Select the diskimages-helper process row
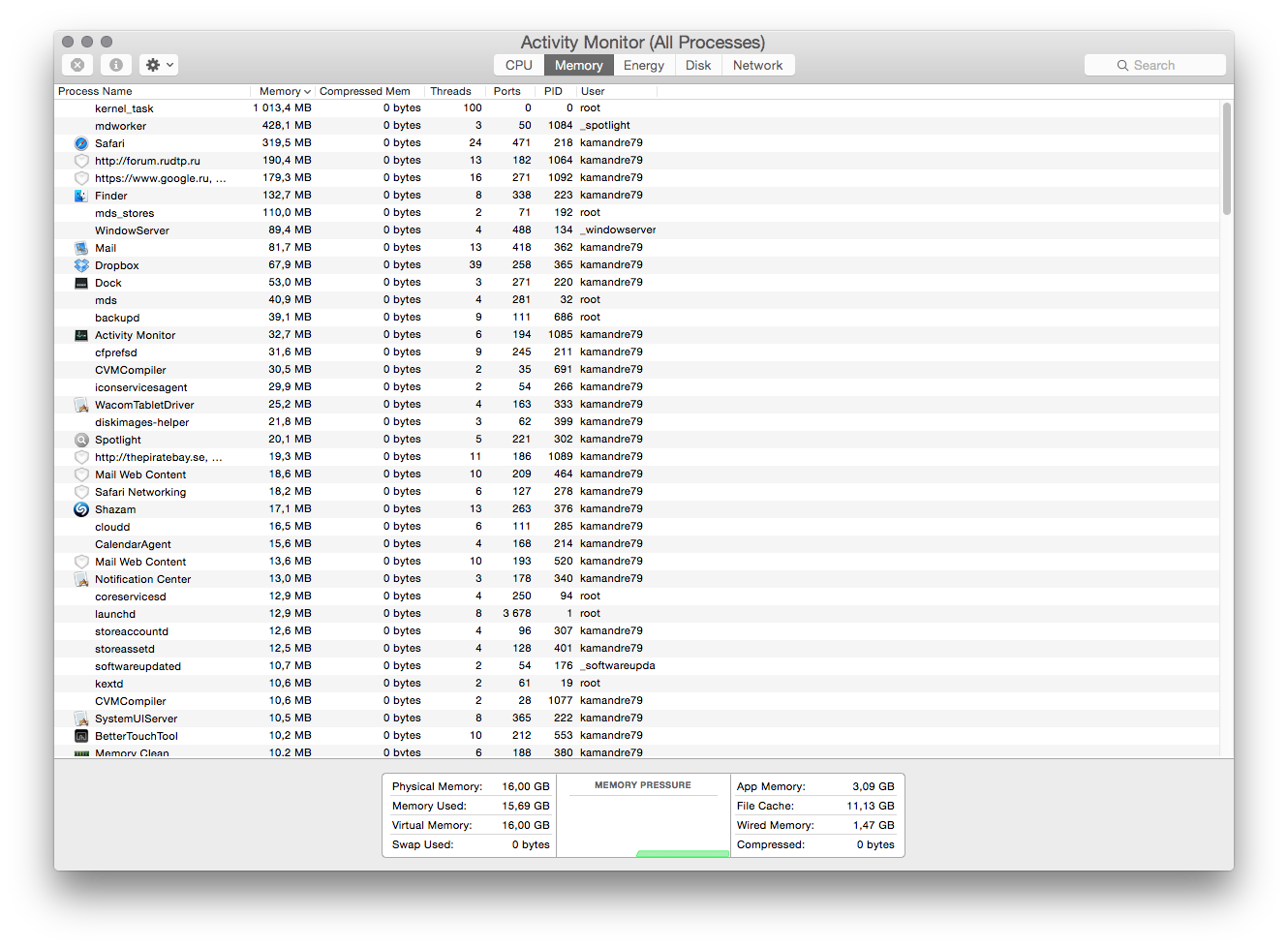Viewport: 1288px width, 948px height. (637, 422)
